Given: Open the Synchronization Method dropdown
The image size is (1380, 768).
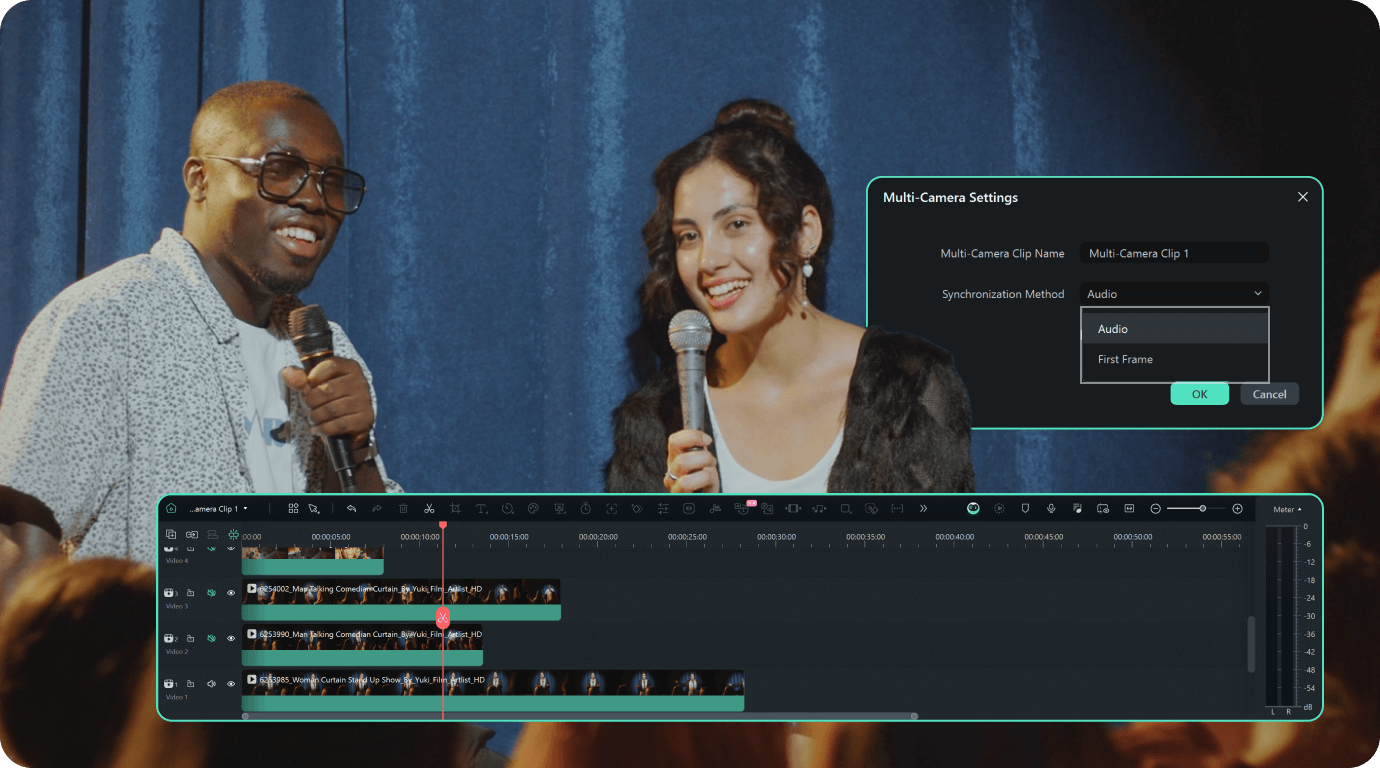Looking at the screenshot, I should click(1173, 294).
